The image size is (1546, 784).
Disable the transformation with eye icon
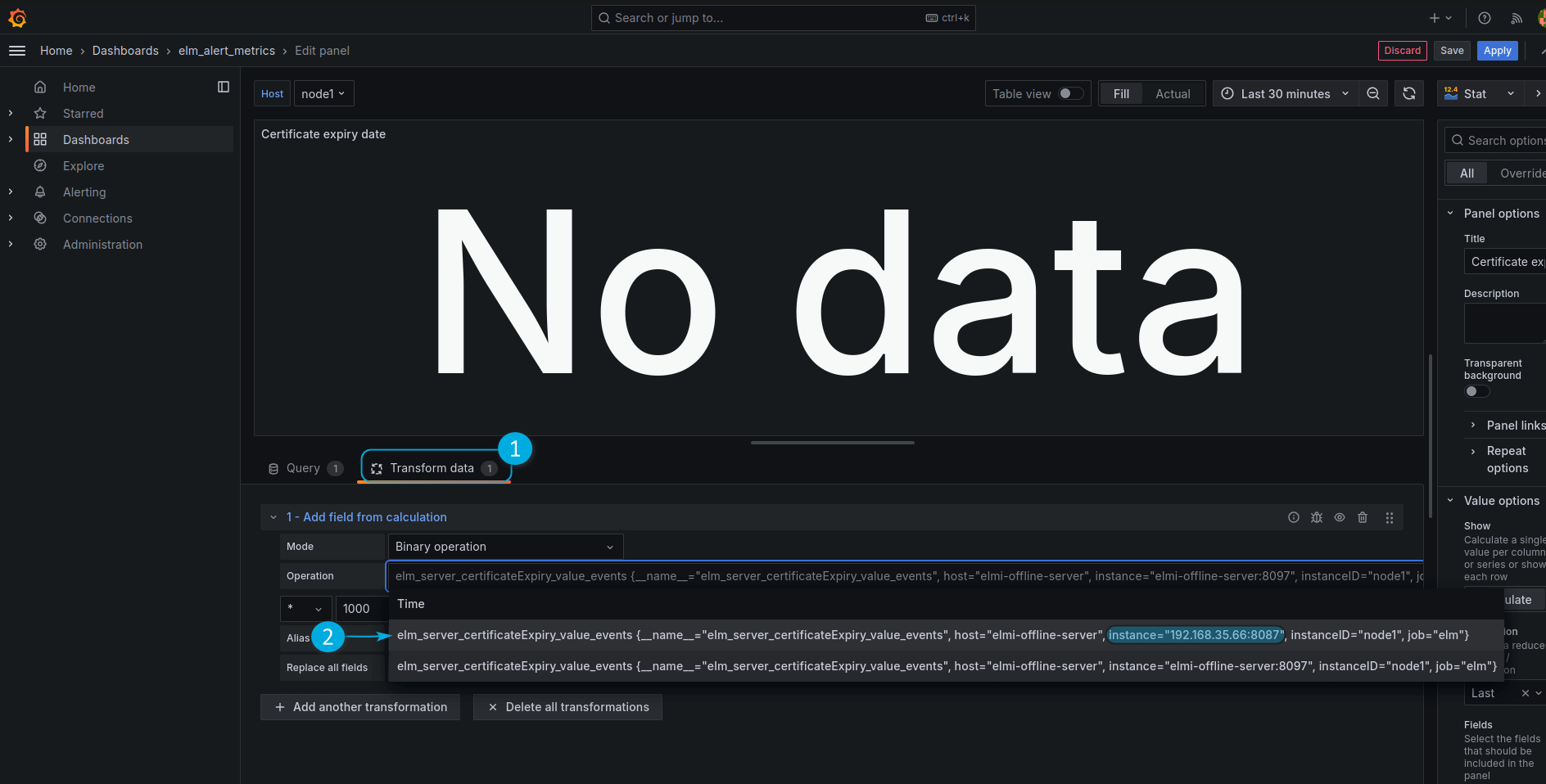point(1340,517)
